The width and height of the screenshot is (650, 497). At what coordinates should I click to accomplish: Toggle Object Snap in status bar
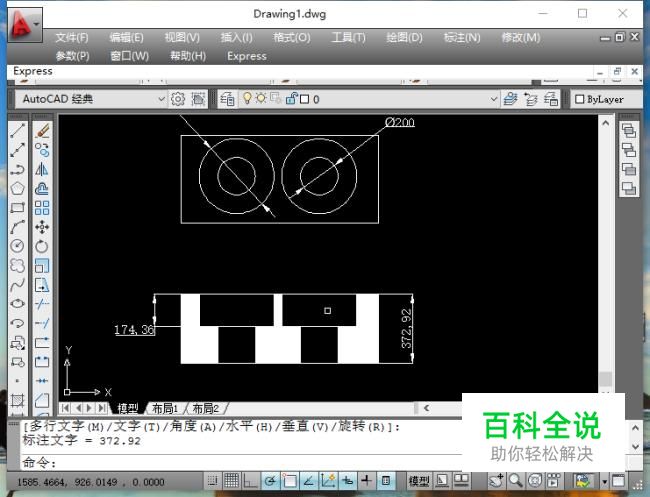289,481
